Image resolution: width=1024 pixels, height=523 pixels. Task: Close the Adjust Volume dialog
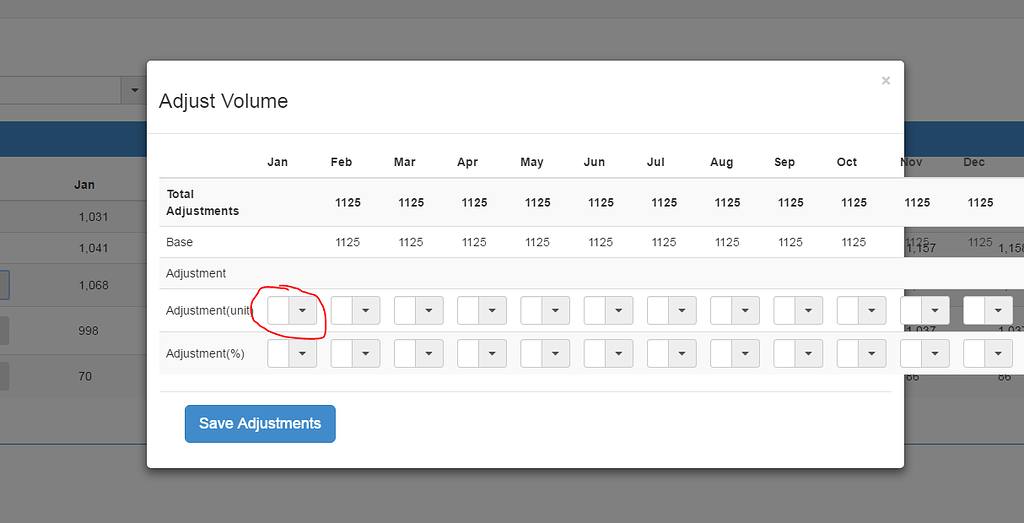(x=885, y=81)
